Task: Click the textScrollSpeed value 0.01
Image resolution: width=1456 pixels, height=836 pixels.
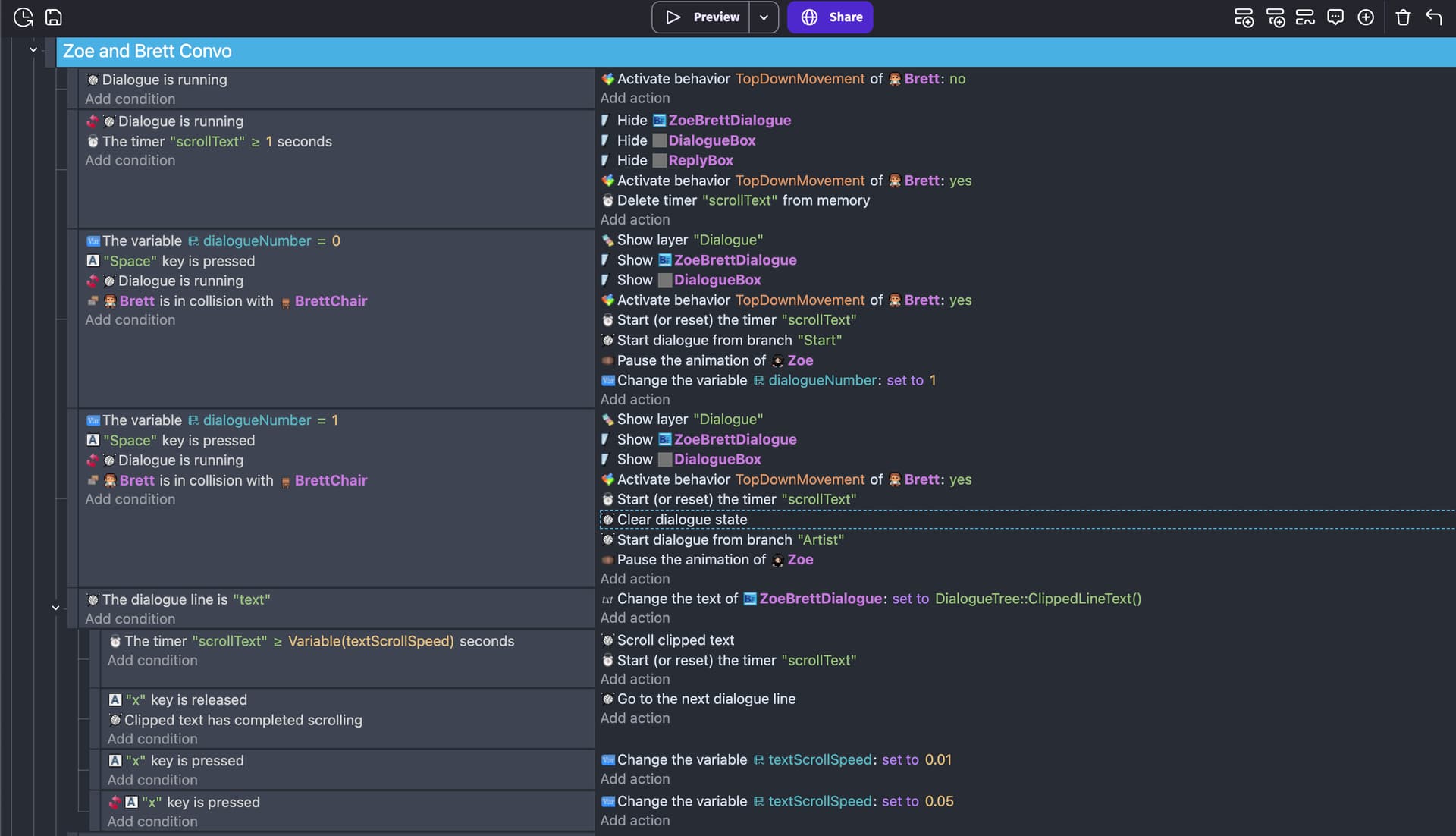Action: (938, 759)
